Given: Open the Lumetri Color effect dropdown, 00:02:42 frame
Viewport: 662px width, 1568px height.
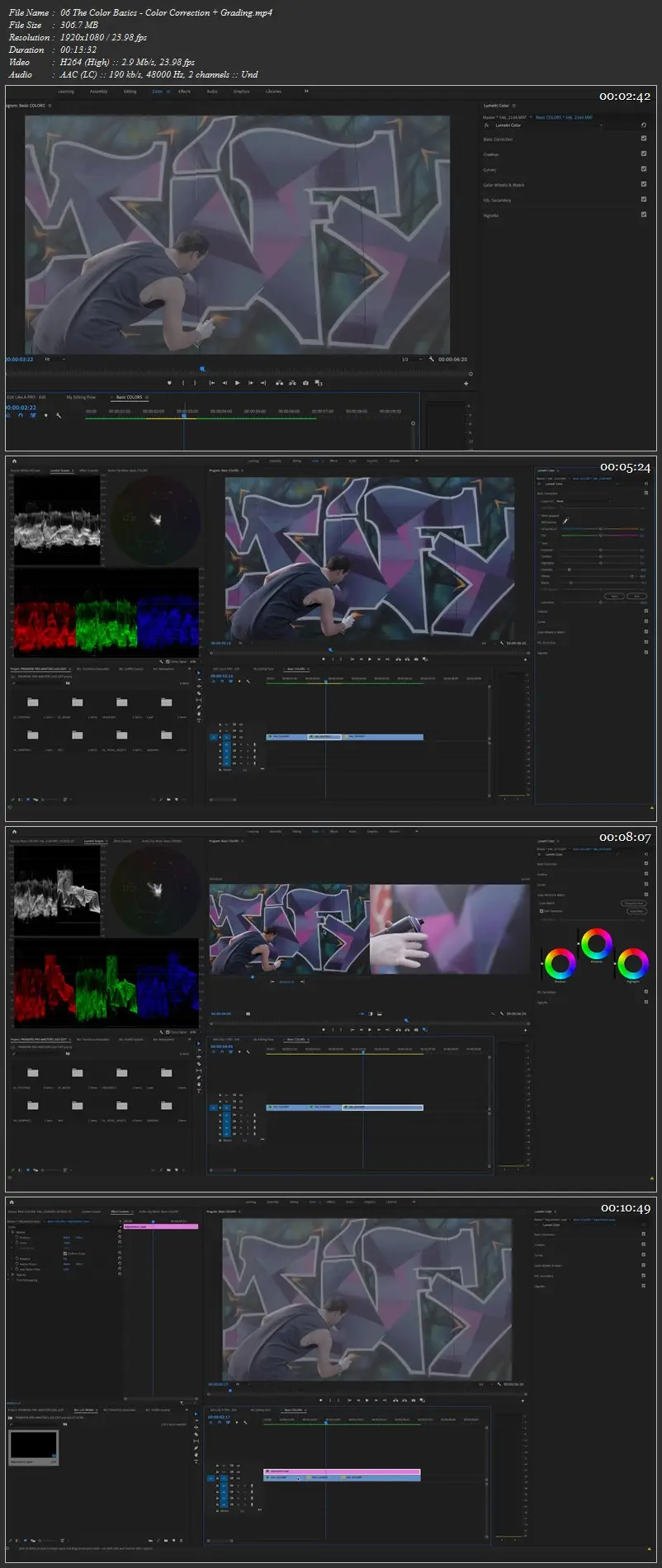Looking at the screenshot, I should 547,125.
